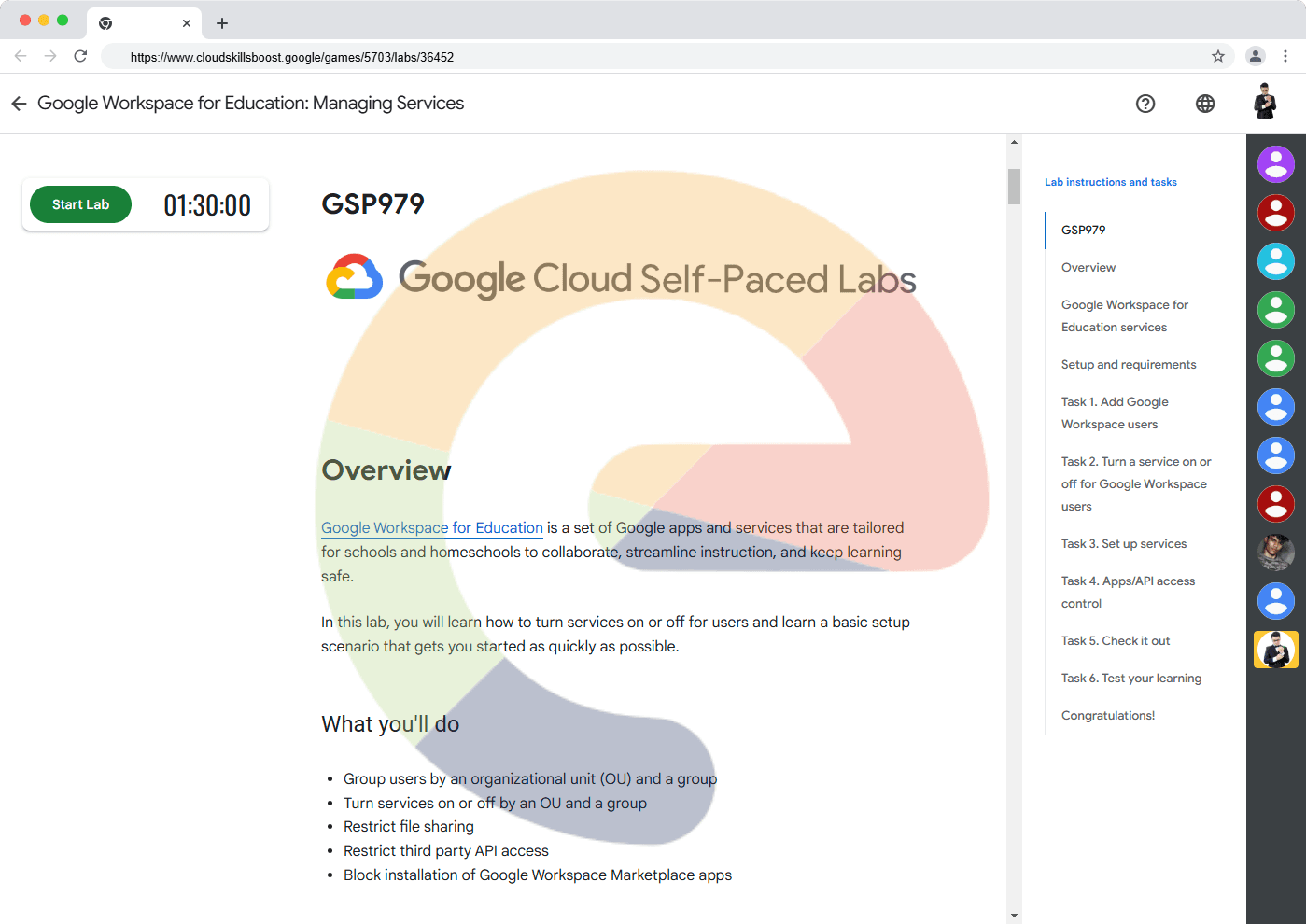The height and width of the screenshot is (924, 1306).
Task: Go to Task 3. Set up services
Action: pos(1124,544)
